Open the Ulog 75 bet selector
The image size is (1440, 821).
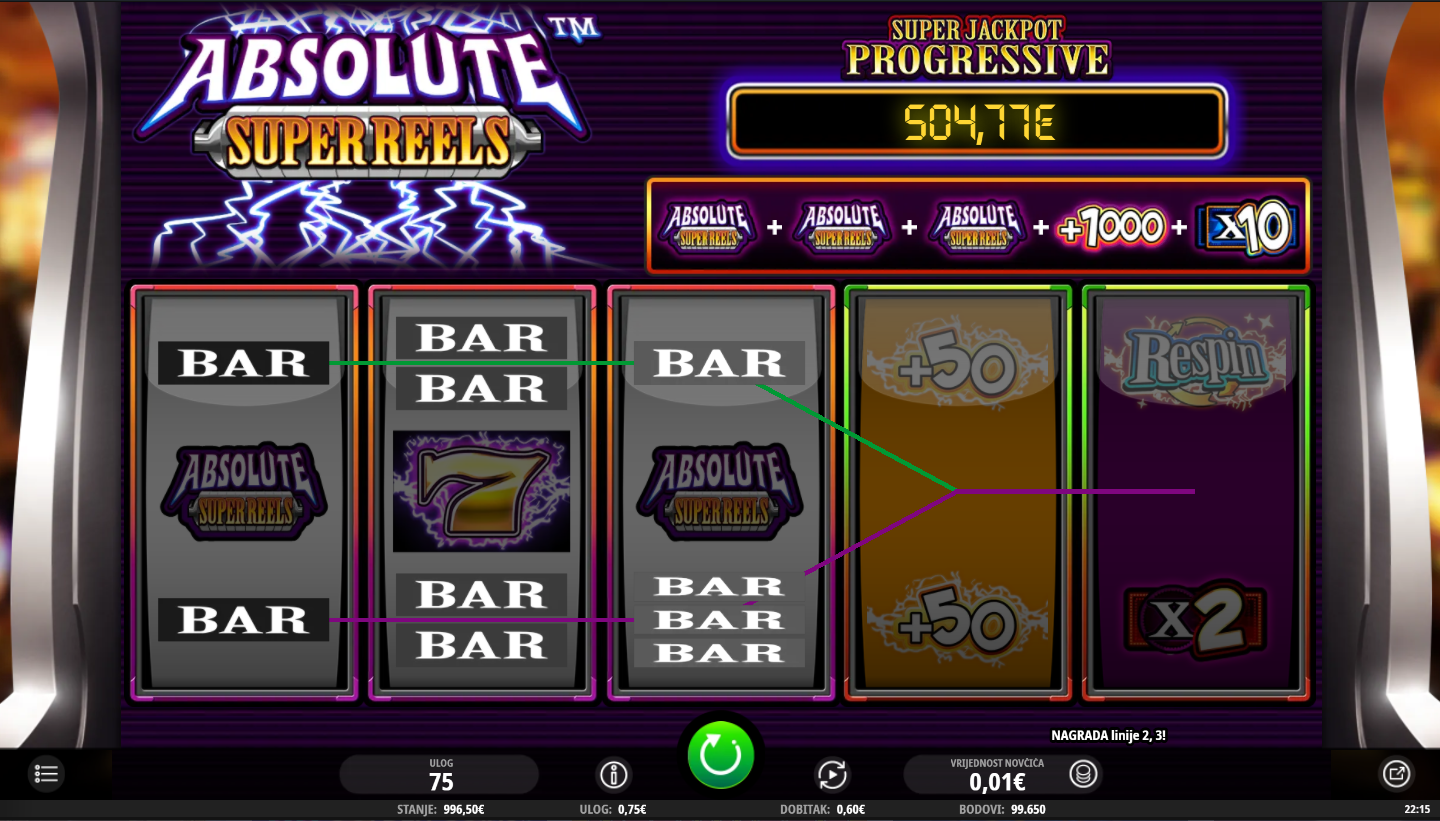439,774
